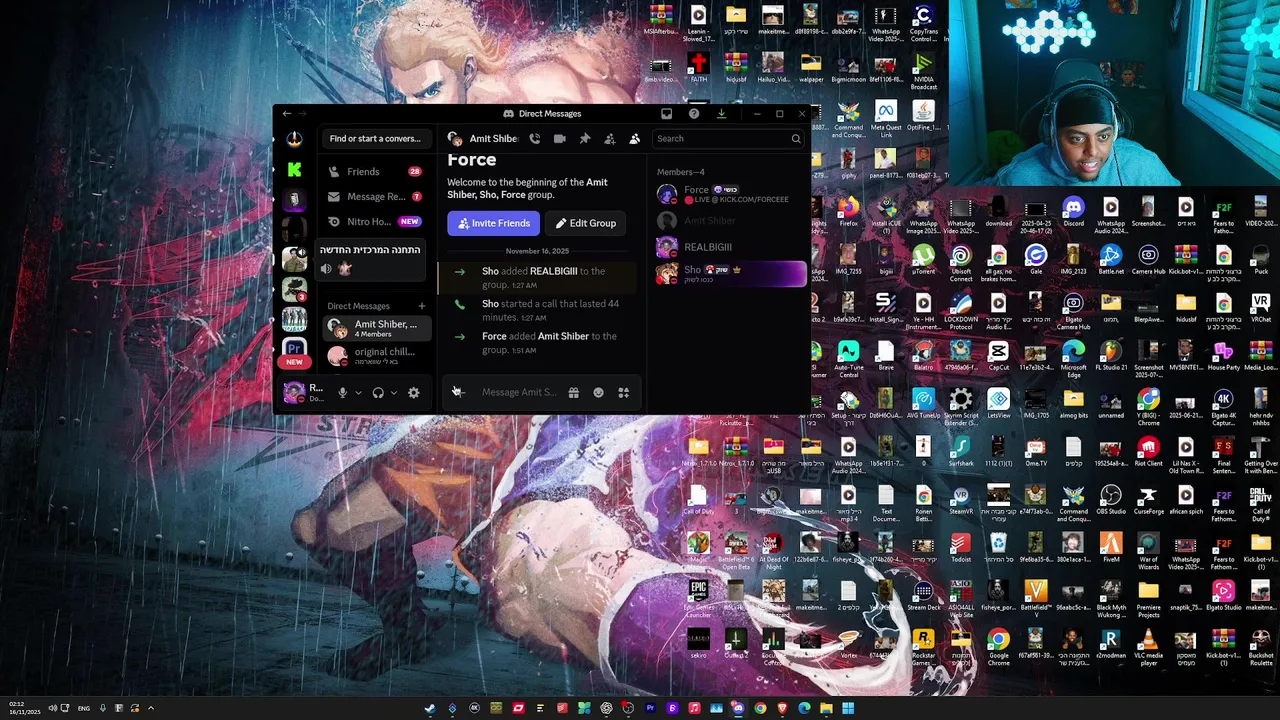Open emoji picker in message bar
This screenshot has height=720, width=1280.
click(x=599, y=393)
